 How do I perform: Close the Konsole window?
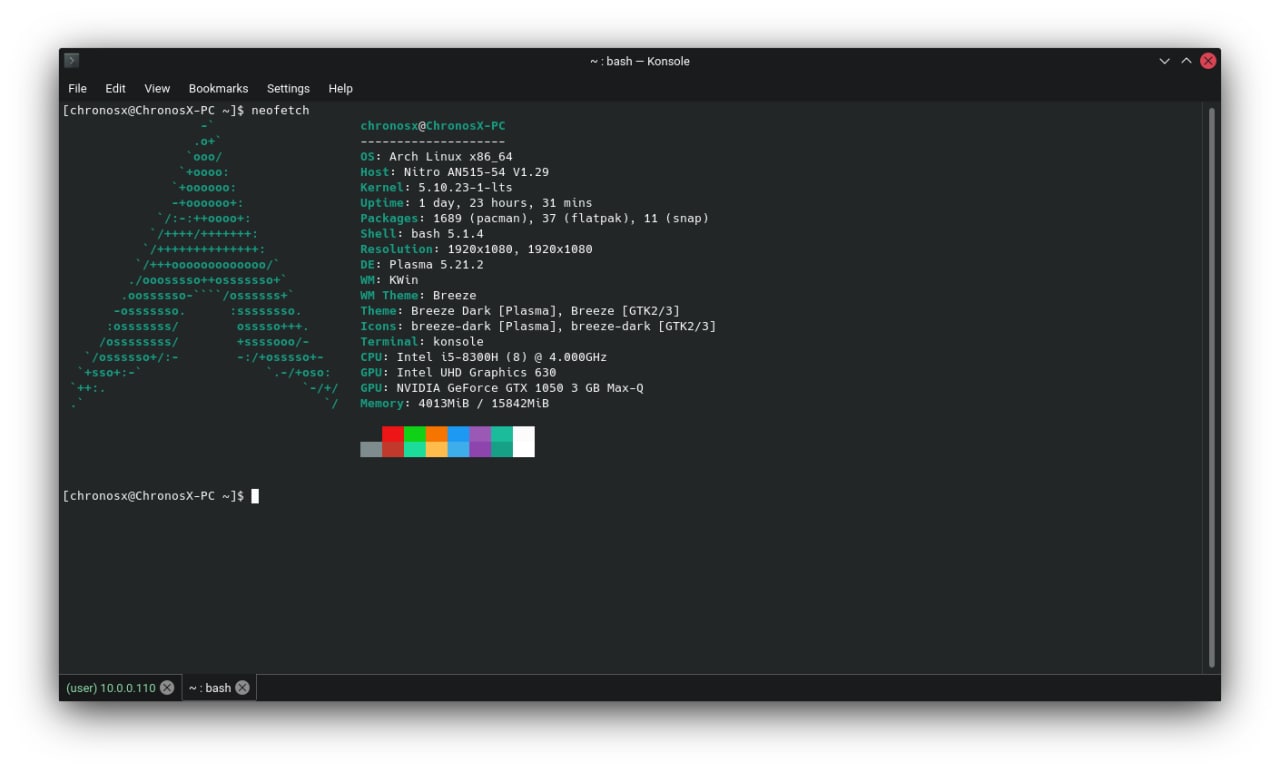click(x=1208, y=61)
